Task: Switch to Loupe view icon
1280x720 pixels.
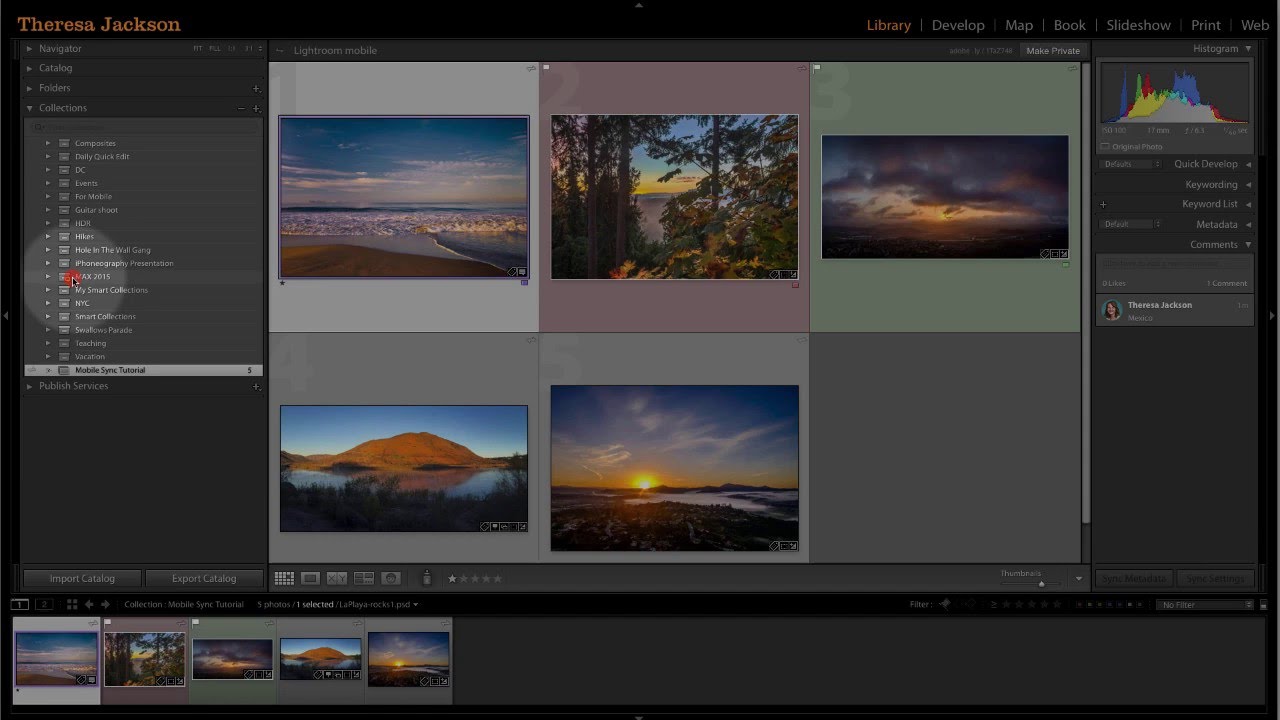Action: pos(311,578)
